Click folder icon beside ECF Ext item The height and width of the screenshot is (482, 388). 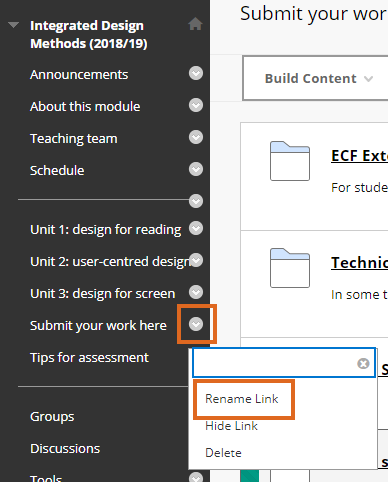tap(290, 161)
